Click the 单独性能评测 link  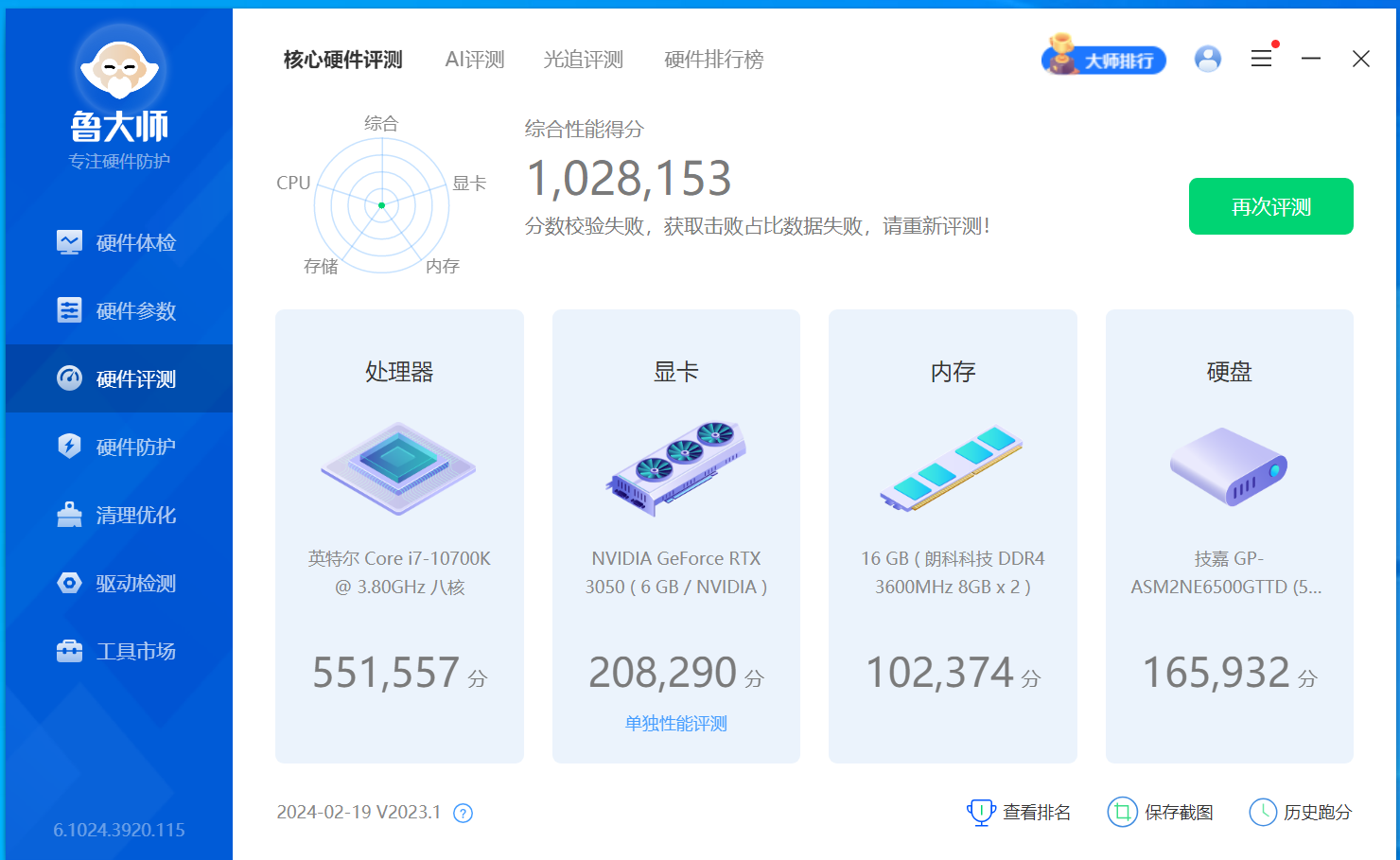tap(675, 724)
